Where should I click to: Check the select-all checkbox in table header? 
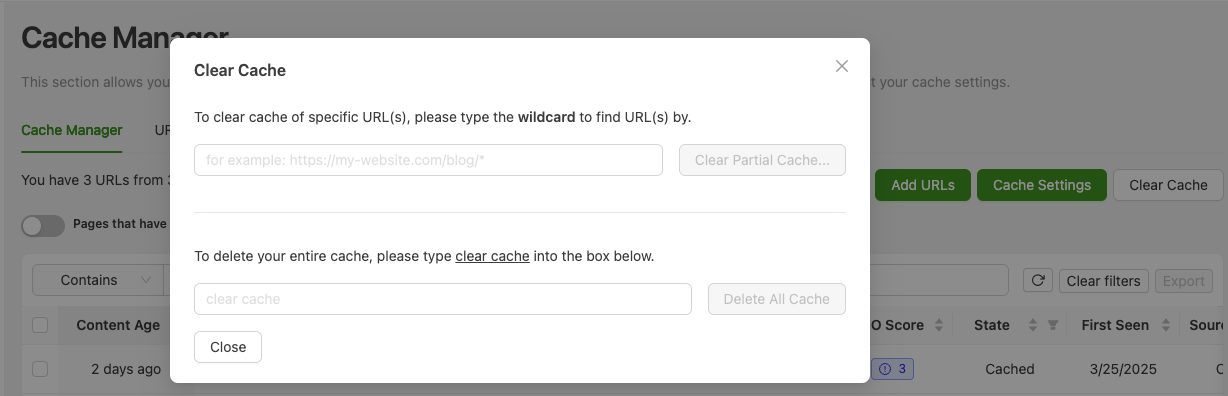40,325
